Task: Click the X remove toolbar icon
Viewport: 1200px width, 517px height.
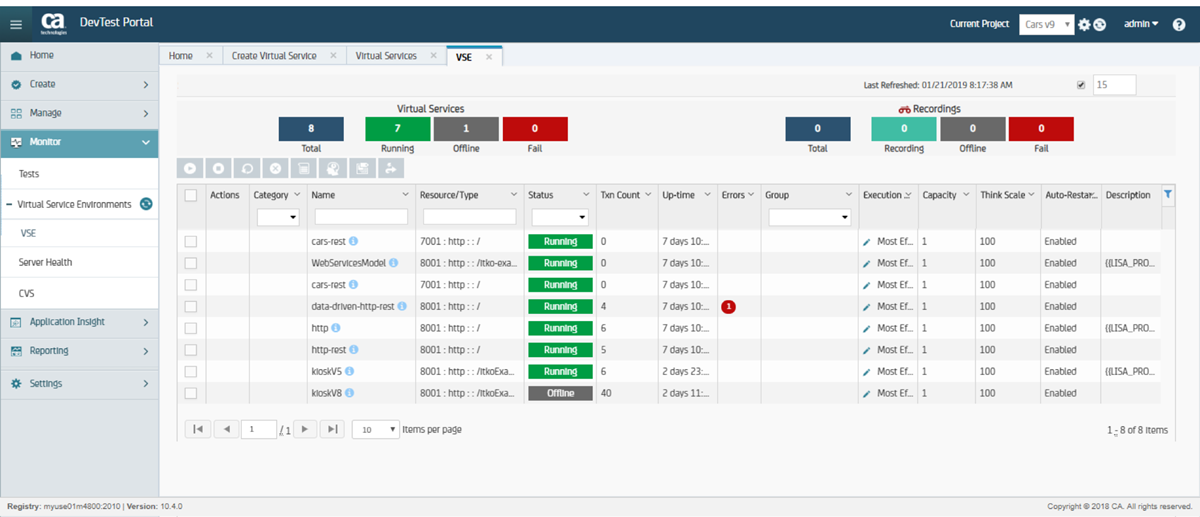Action: [277, 167]
